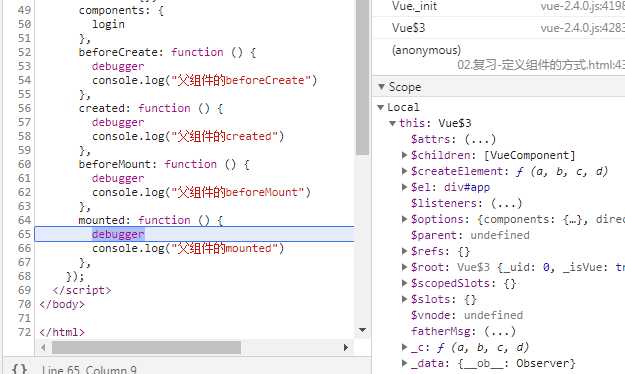Click the closing </body> tag on line 70
Screen dimensions: 625x374
tap(62, 304)
